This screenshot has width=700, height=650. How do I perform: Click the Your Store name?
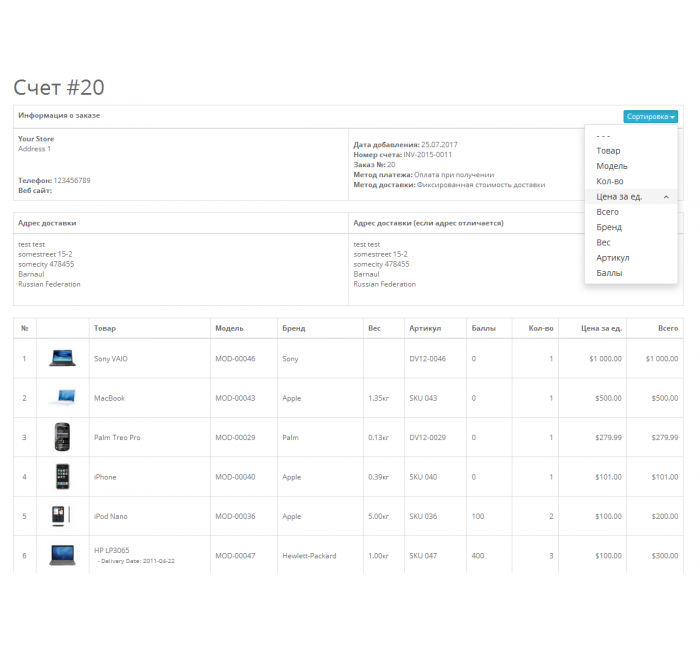[x=36, y=139]
